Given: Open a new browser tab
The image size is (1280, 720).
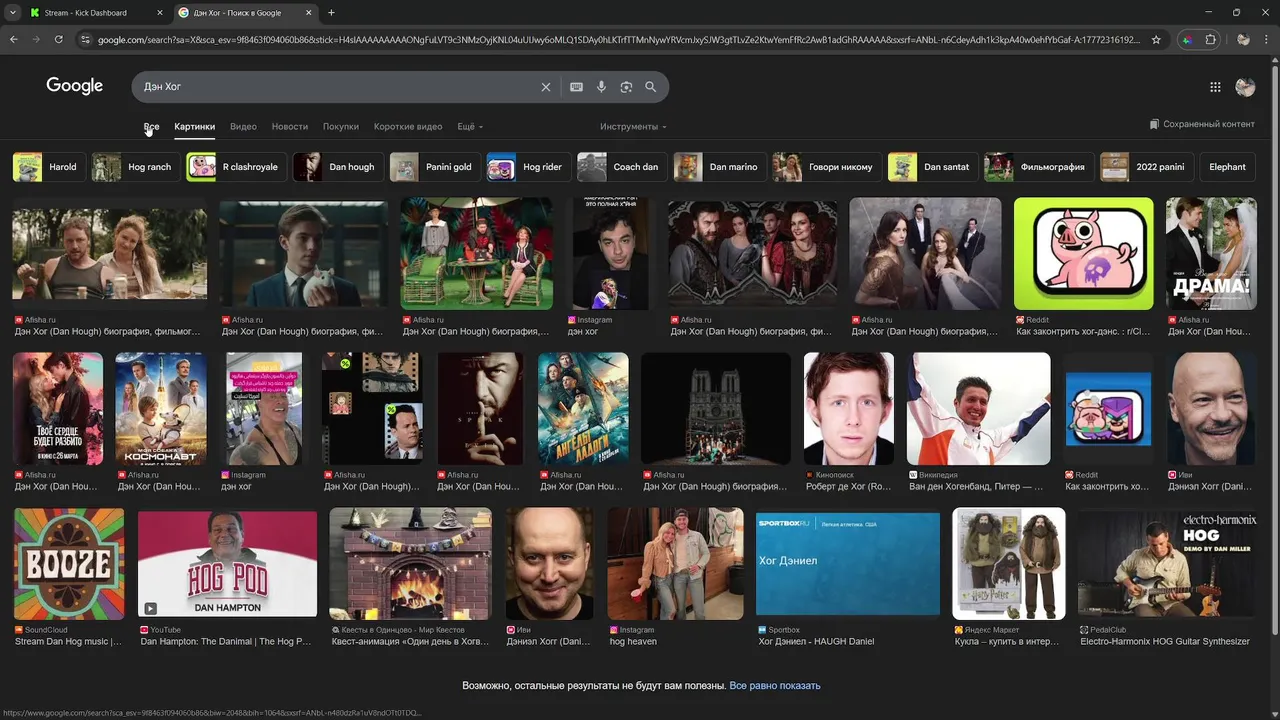Looking at the screenshot, I should click(331, 13).
